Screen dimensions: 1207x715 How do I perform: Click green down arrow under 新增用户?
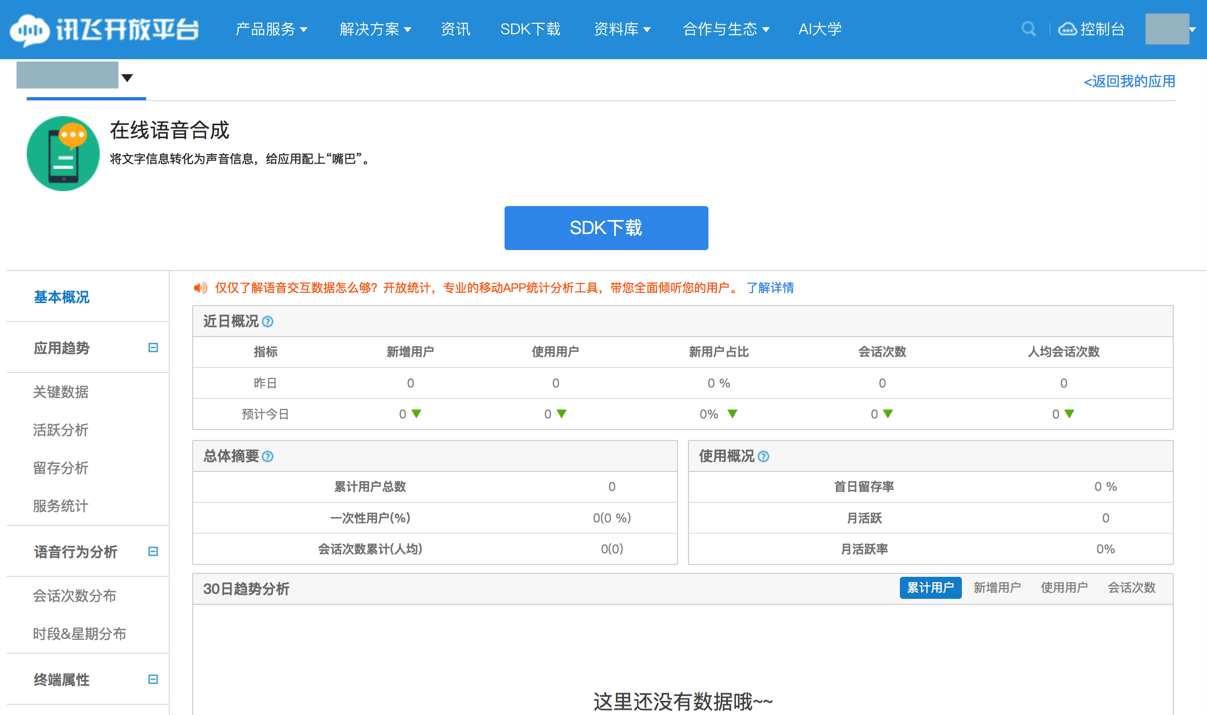(x=416, y=414)
